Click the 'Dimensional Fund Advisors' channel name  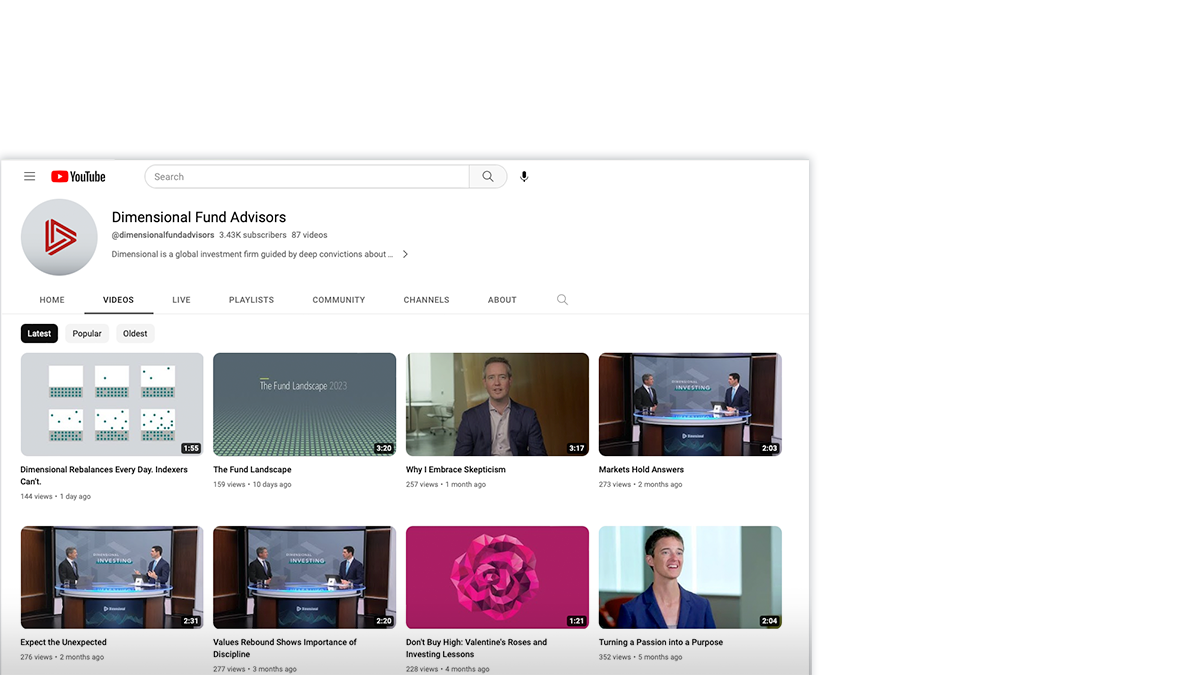199,217
